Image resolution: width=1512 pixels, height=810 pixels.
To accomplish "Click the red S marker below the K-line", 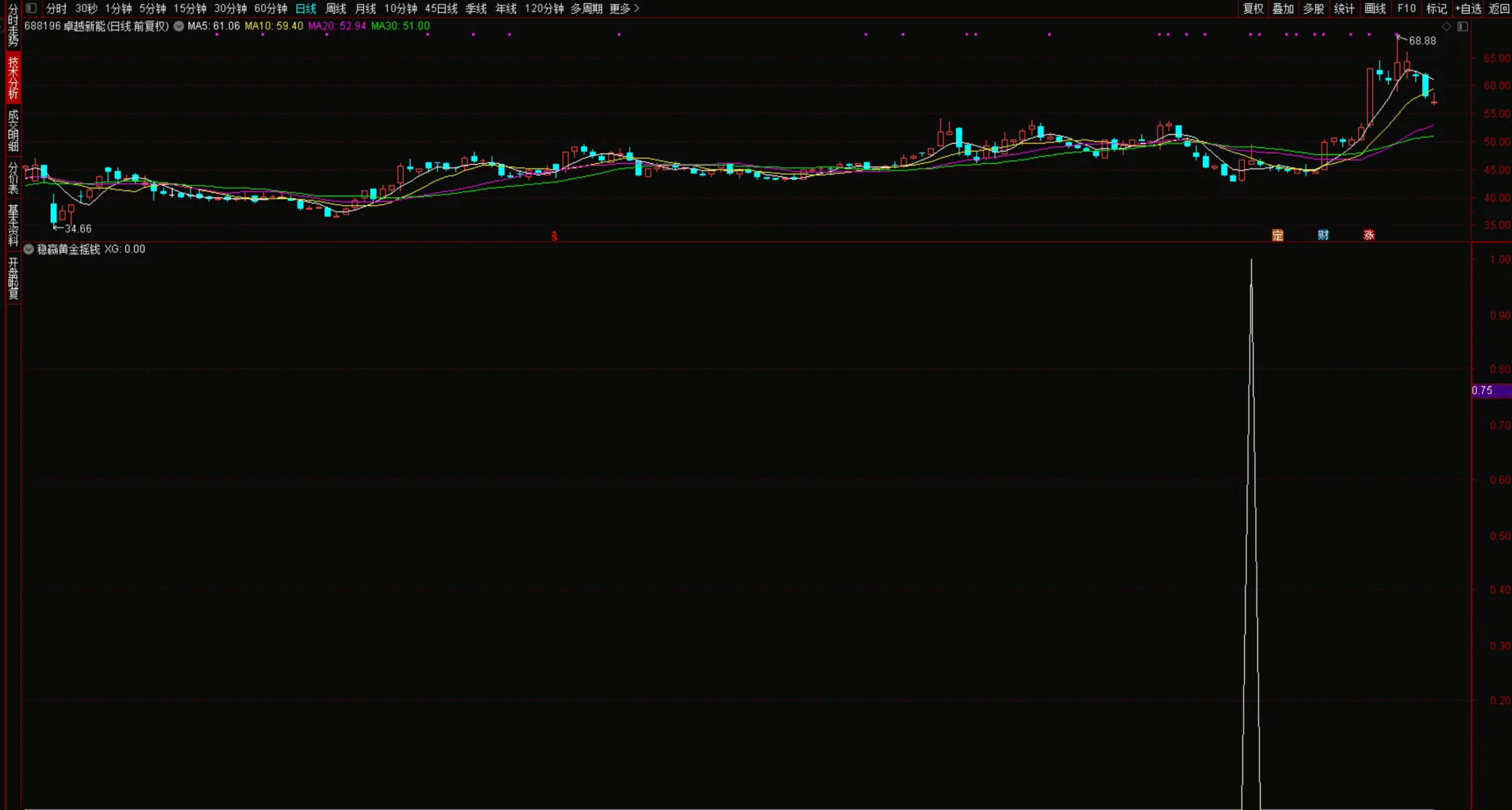I will pos(554,236).
